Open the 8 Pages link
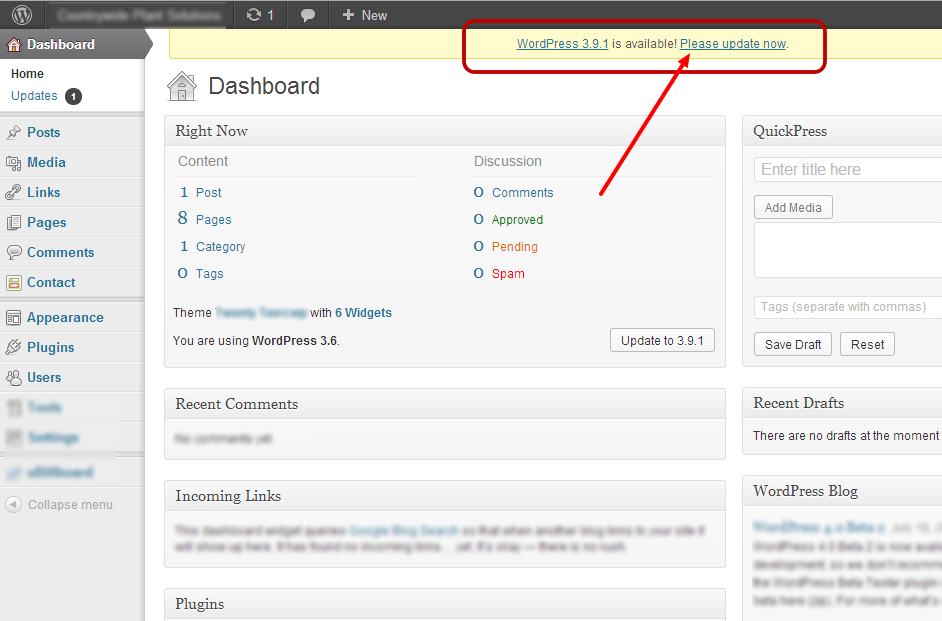This screenshot has width=942, height=621. point(204,219)
